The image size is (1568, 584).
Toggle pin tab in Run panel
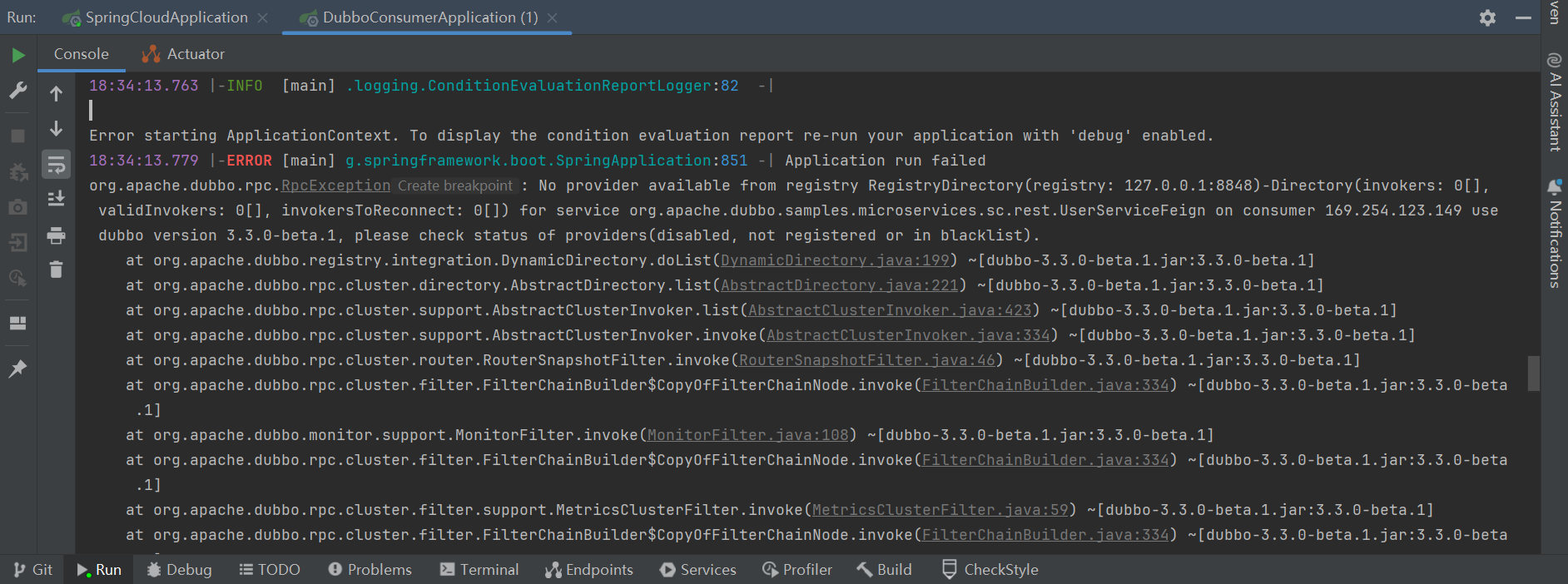coord(17,369)
